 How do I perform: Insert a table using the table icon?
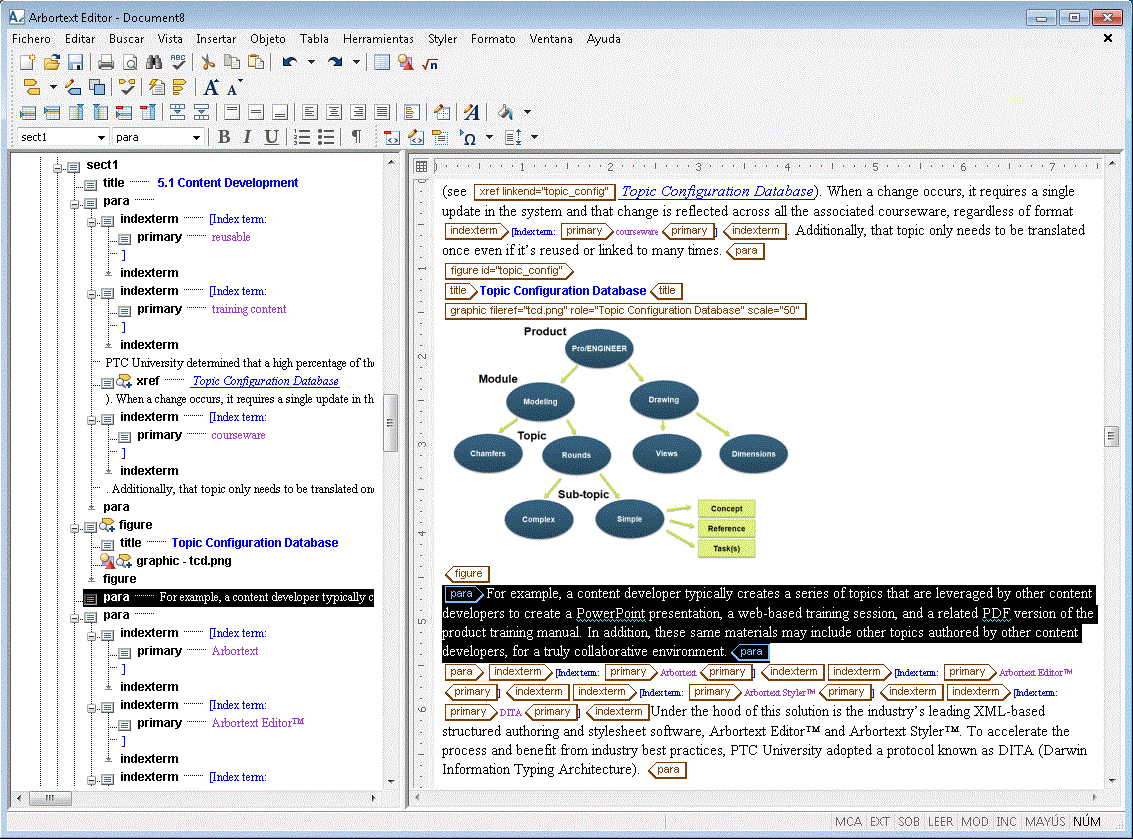[382, 63]
